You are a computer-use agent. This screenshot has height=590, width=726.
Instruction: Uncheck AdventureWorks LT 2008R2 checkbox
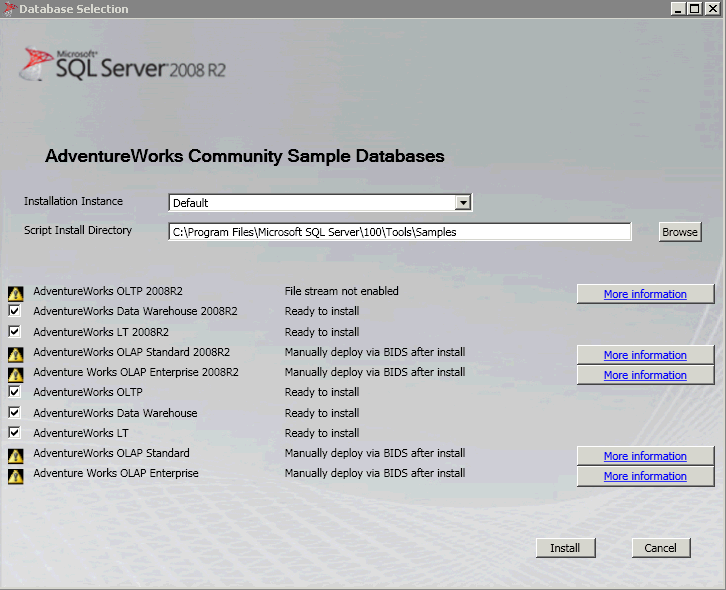15,332
